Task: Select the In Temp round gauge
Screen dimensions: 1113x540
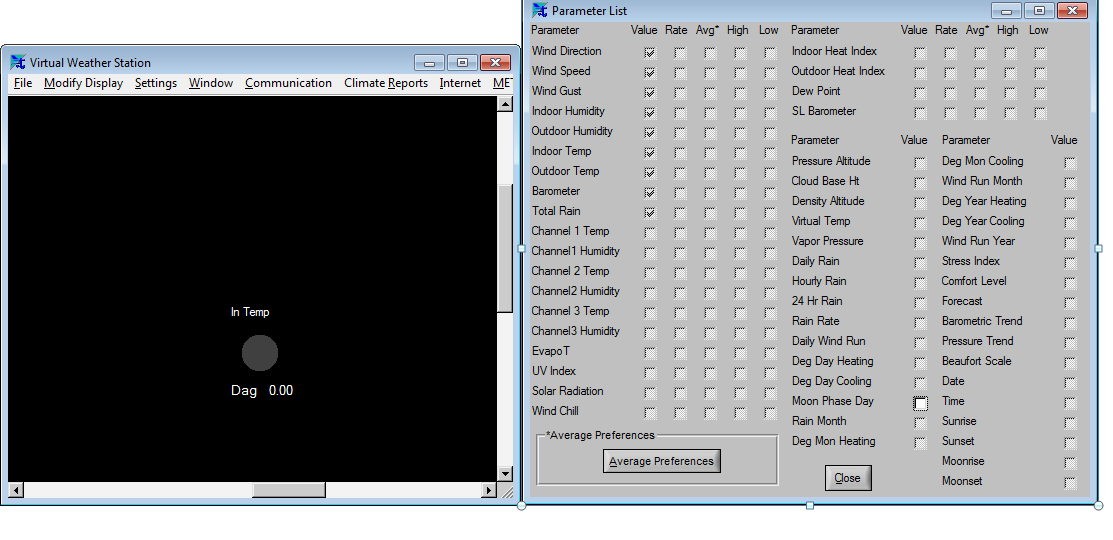Action: [260, 353]
